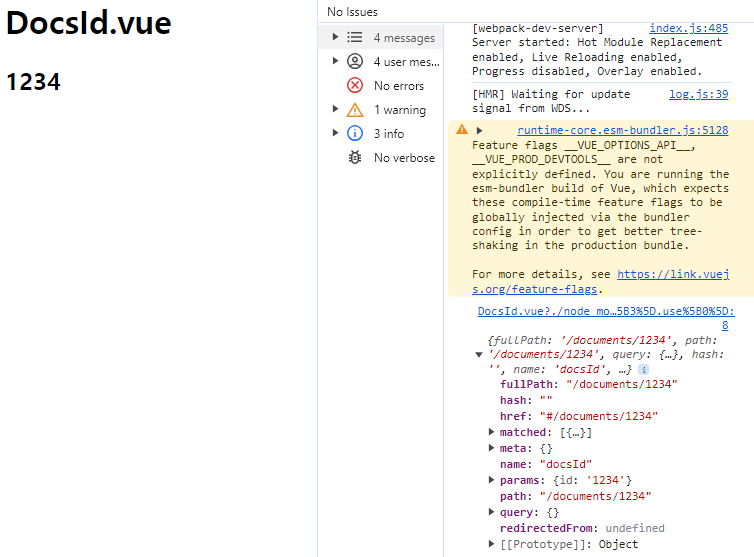Open log.js:39 source link
This screenshot has height=557, width=754.
point(698,94)
